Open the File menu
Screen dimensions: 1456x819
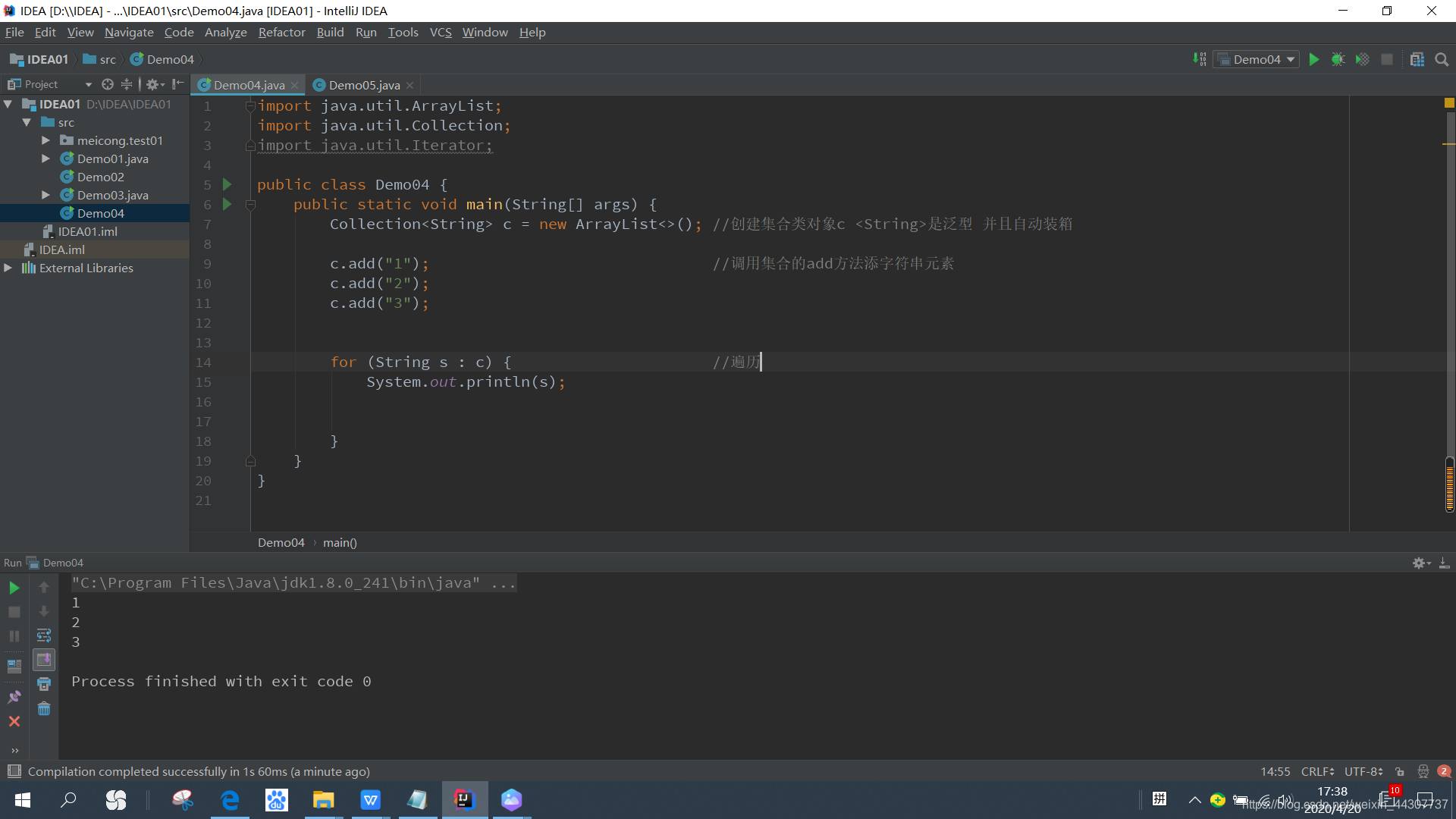click(x=14, y=32)
